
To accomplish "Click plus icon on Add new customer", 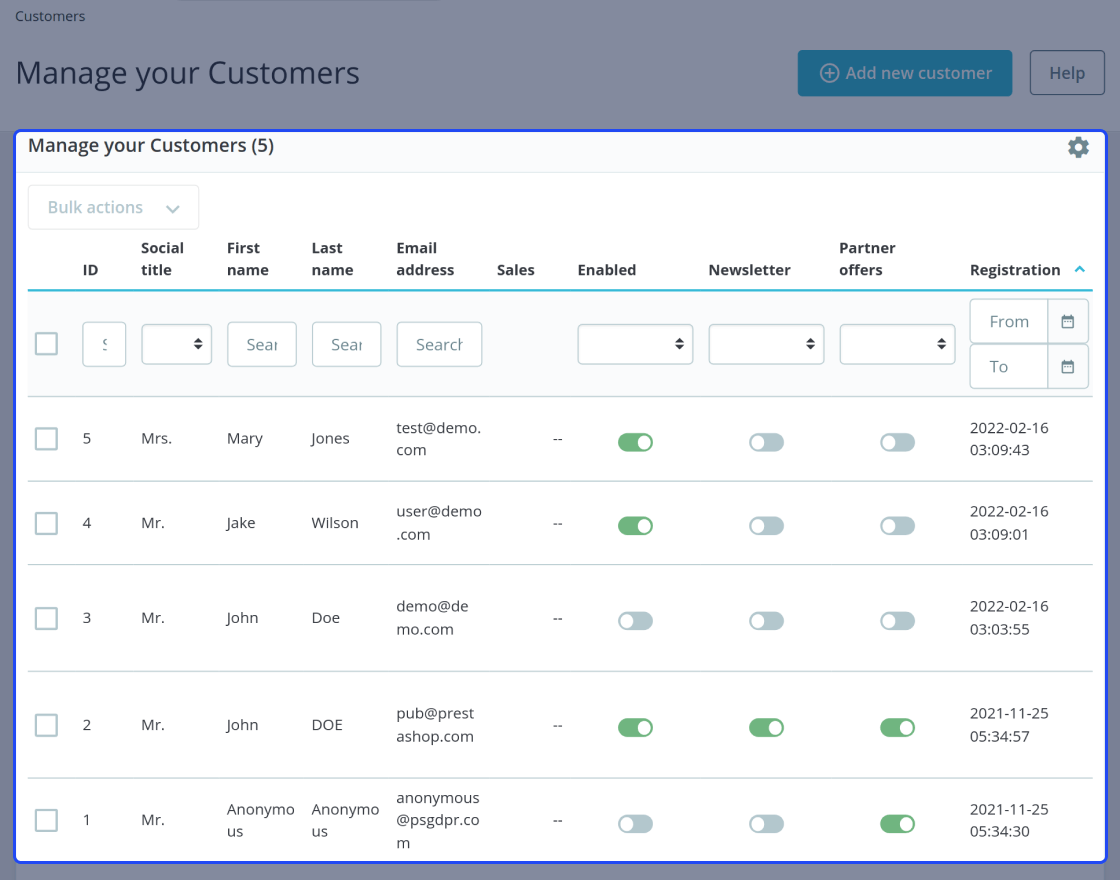I will 829,73.
